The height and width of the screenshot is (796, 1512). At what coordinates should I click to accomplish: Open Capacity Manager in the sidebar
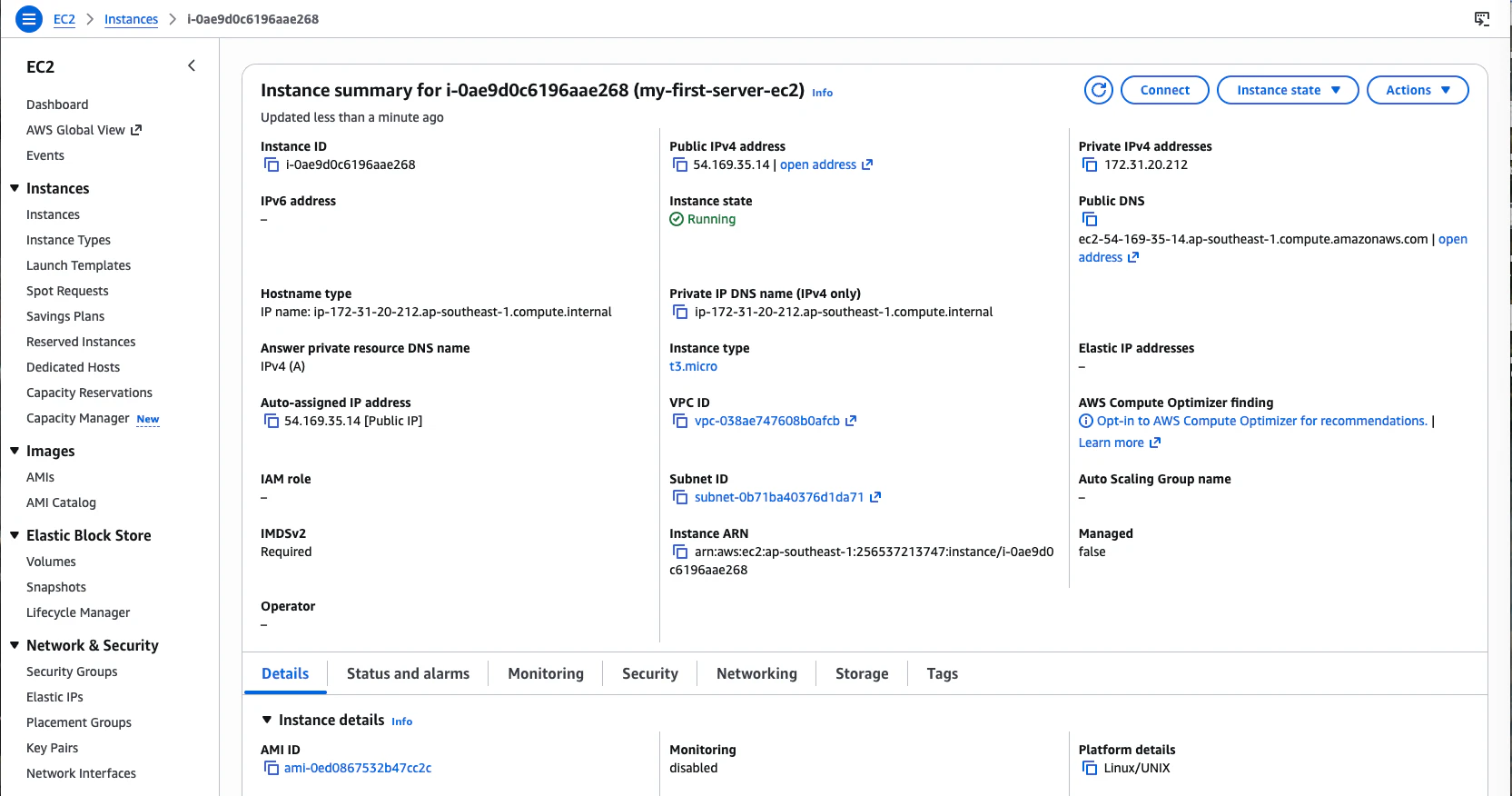[x=78, y=418]
